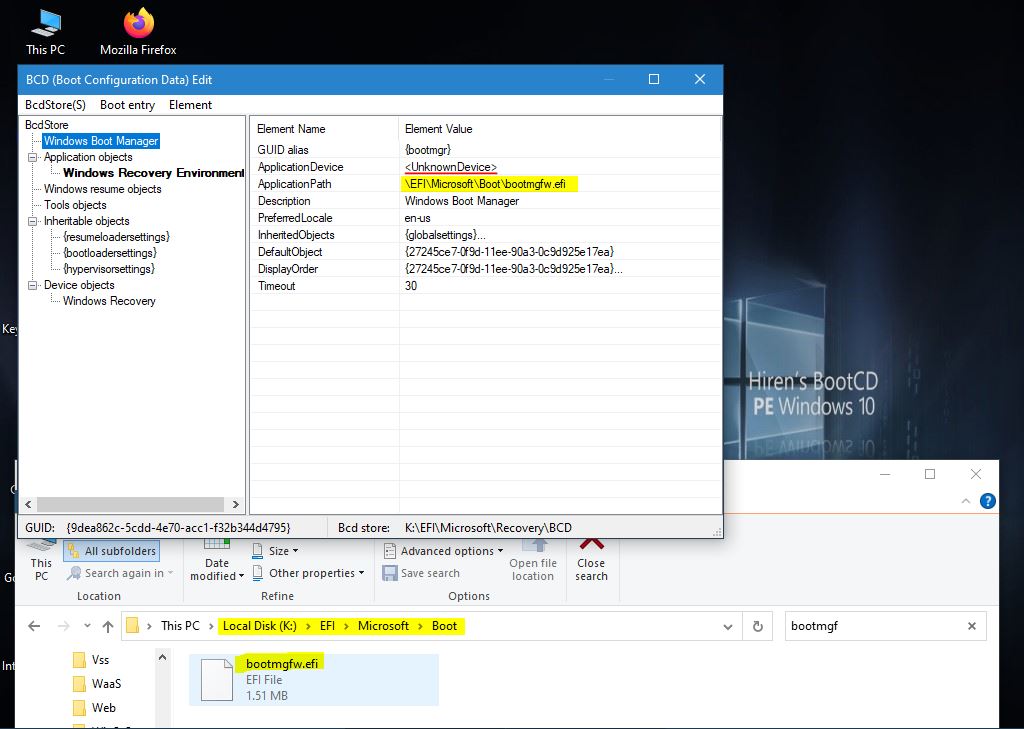
Task: Select {bootloadersettings} in the tree
Action: (x=109, y=253)
